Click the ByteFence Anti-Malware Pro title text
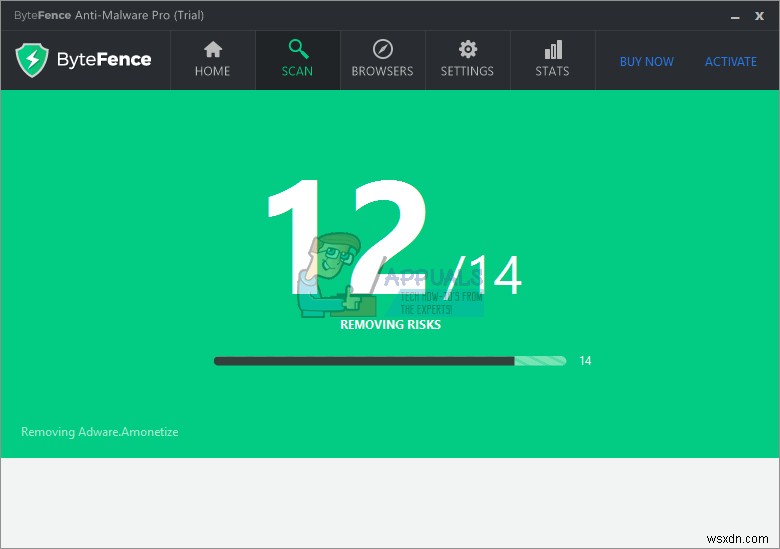This screenshot has width=780, height=549. click(x=109, y=15)
